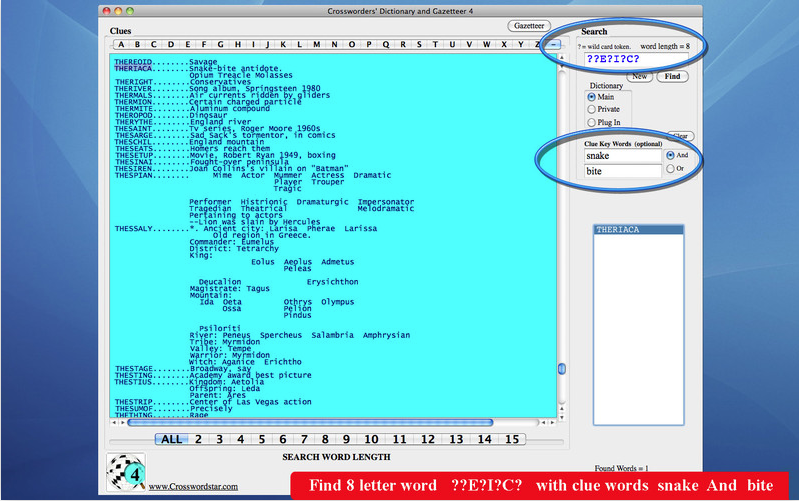This screenshot has height=501, width=799.
Task: Set search word length to 5
Action: (x=261, y=439)
